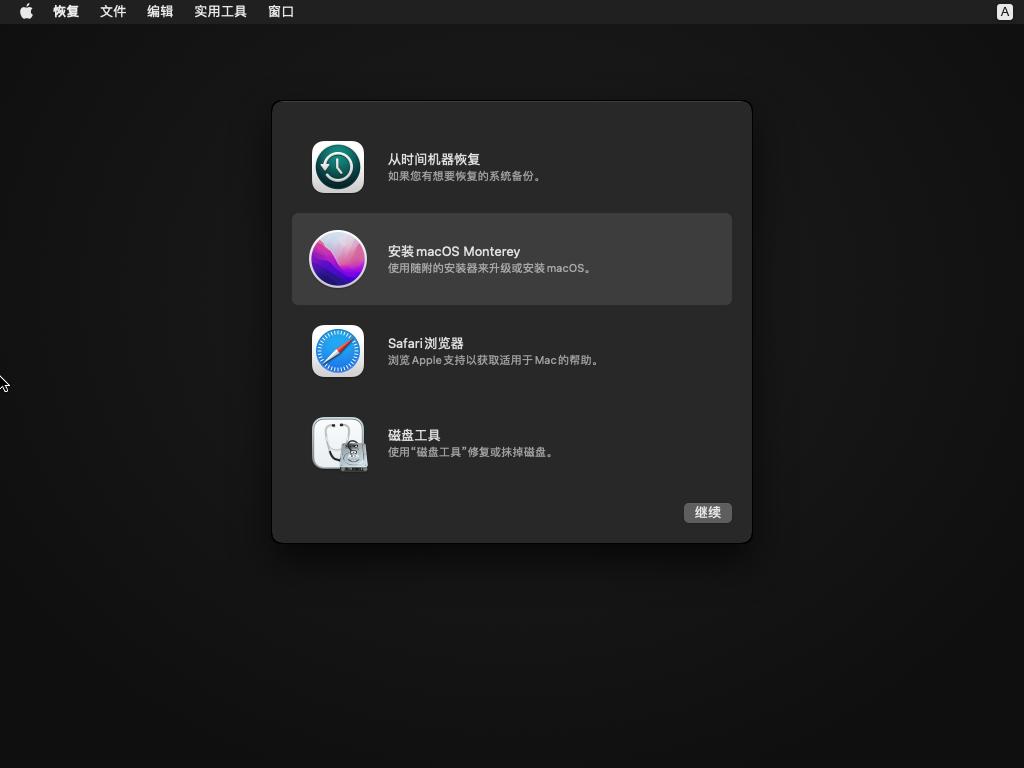
Task: Open the 恢复 menu
Action: click(x=65, y=12)
